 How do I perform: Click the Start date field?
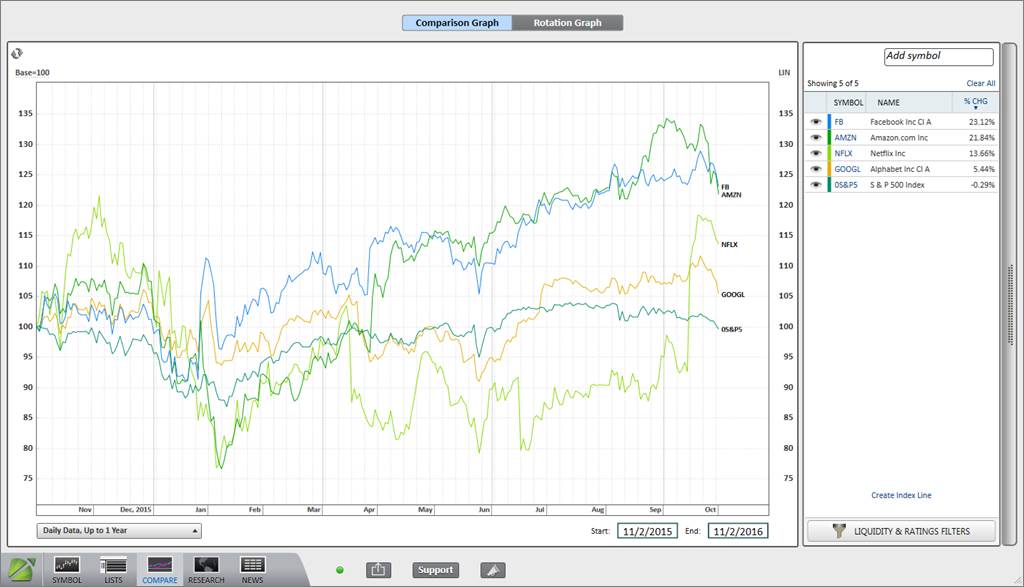647,531
